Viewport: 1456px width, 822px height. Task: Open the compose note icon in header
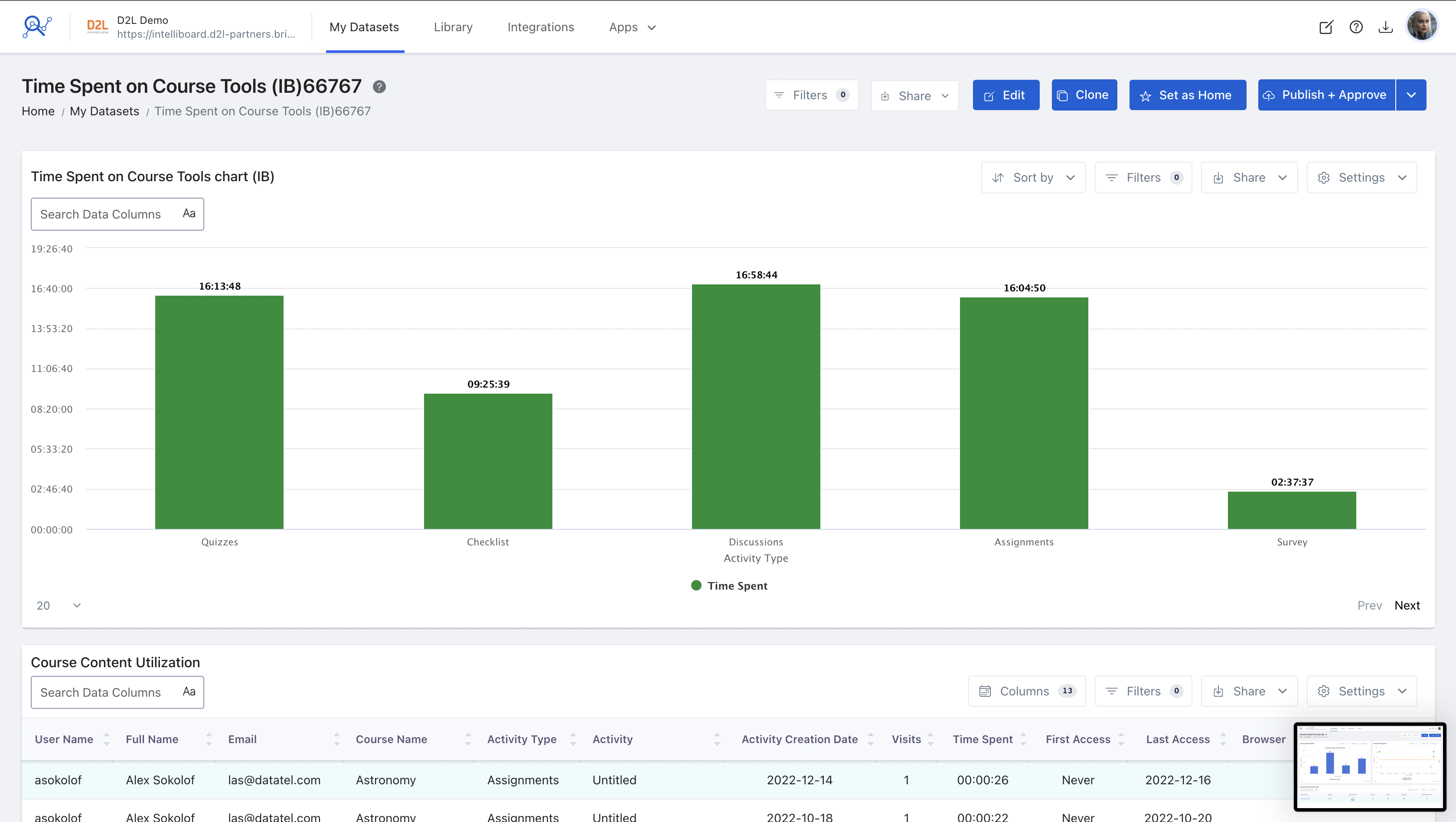click(x=1325, y=27)
